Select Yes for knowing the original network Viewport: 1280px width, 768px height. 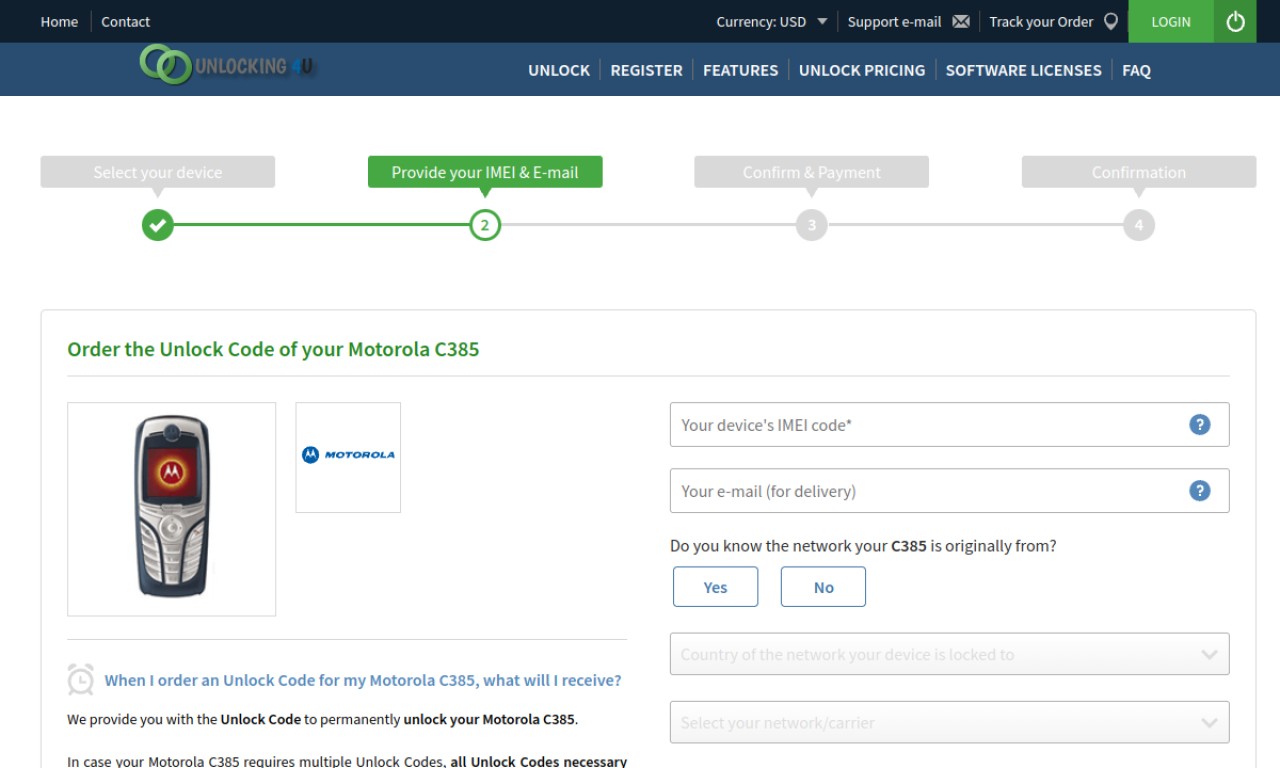point(715,587)
